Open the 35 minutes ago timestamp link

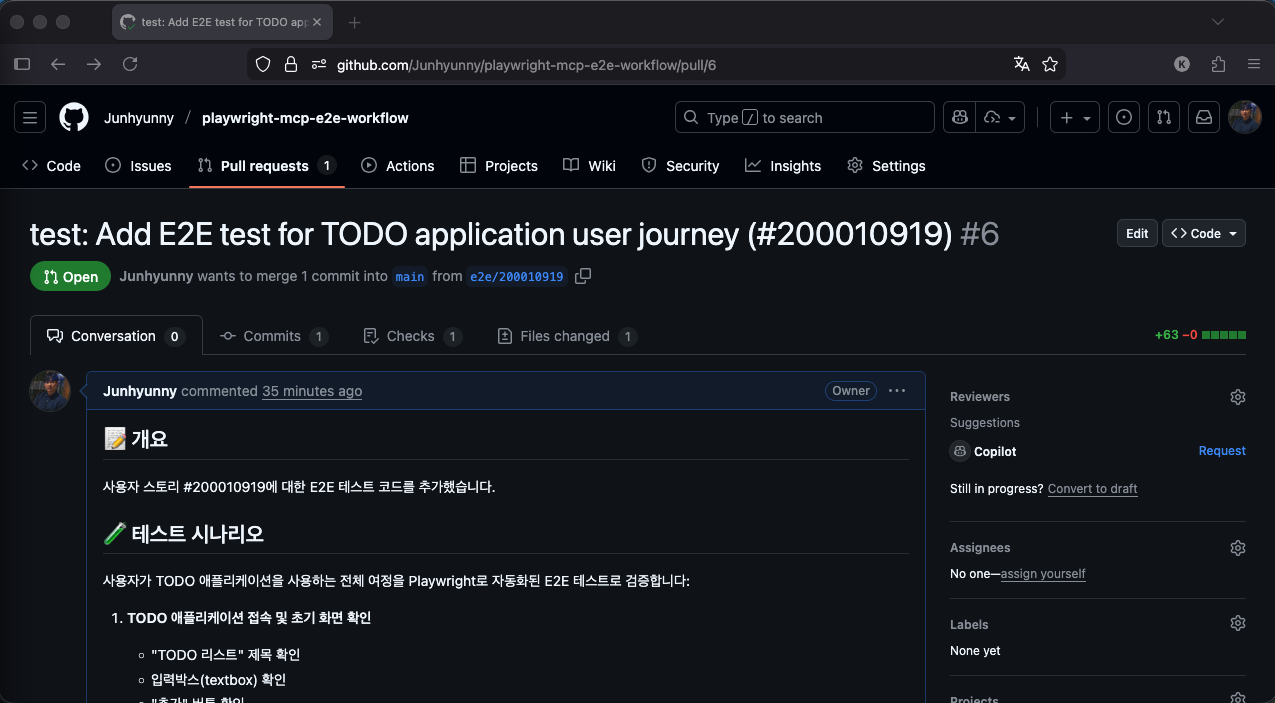click(x=312, y=391)
